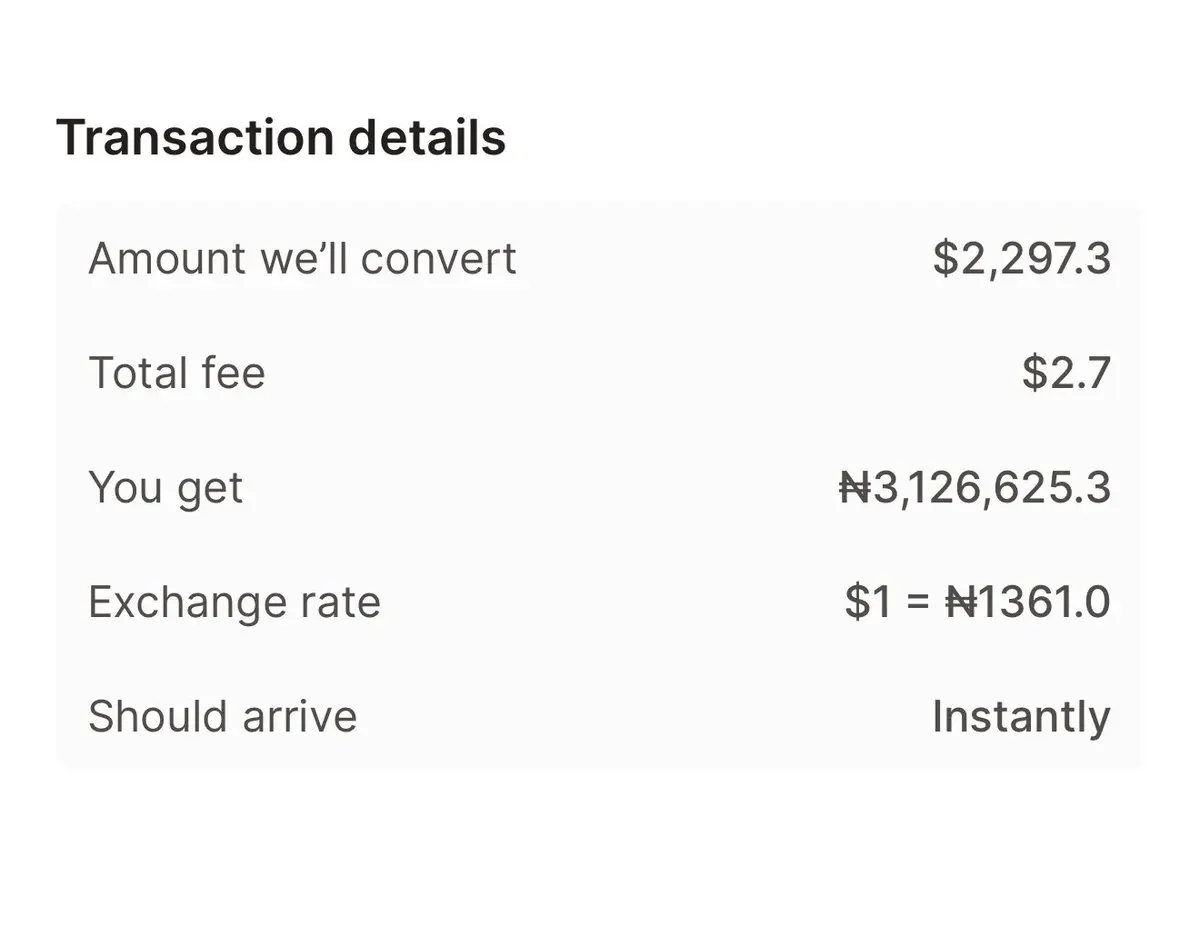Select the Total fee label
The image size is (1200, 936).
177,373
